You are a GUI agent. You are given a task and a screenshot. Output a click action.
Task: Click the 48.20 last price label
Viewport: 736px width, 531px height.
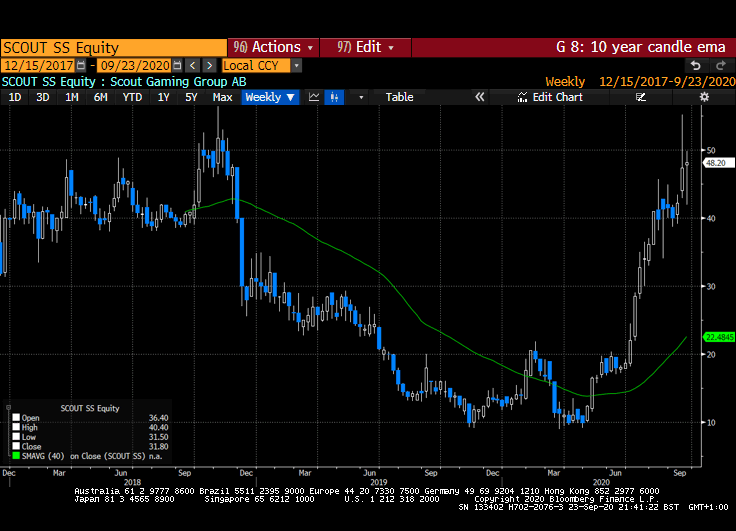[x=718, y=163]
